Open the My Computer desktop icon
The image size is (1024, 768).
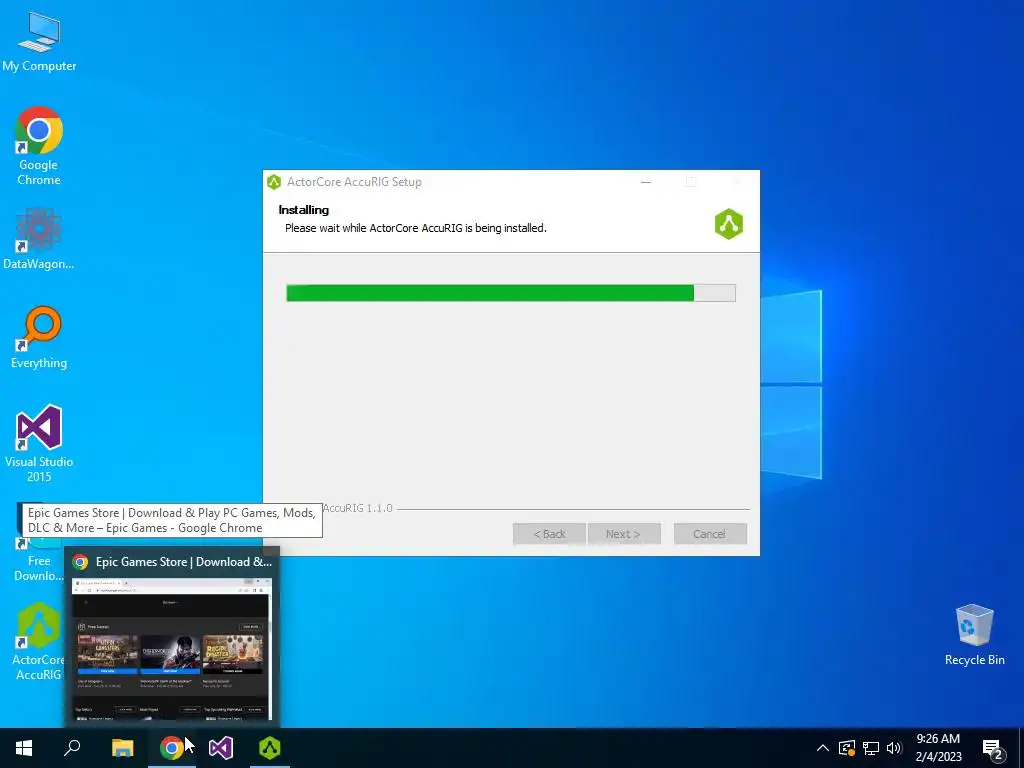point(39,41)
